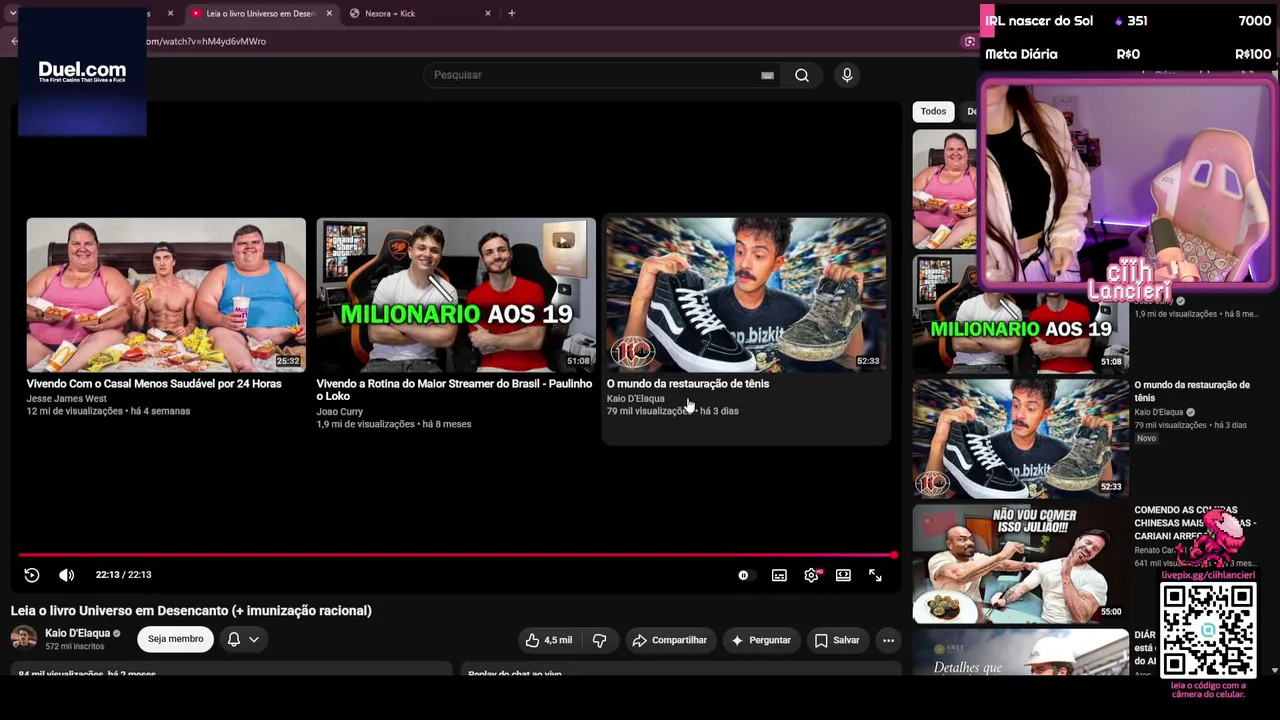The width and height of the screenshot is (1280, 720).
Task: Select the Leia o livro Universo browser tab
Action: (x=261, y=14)
